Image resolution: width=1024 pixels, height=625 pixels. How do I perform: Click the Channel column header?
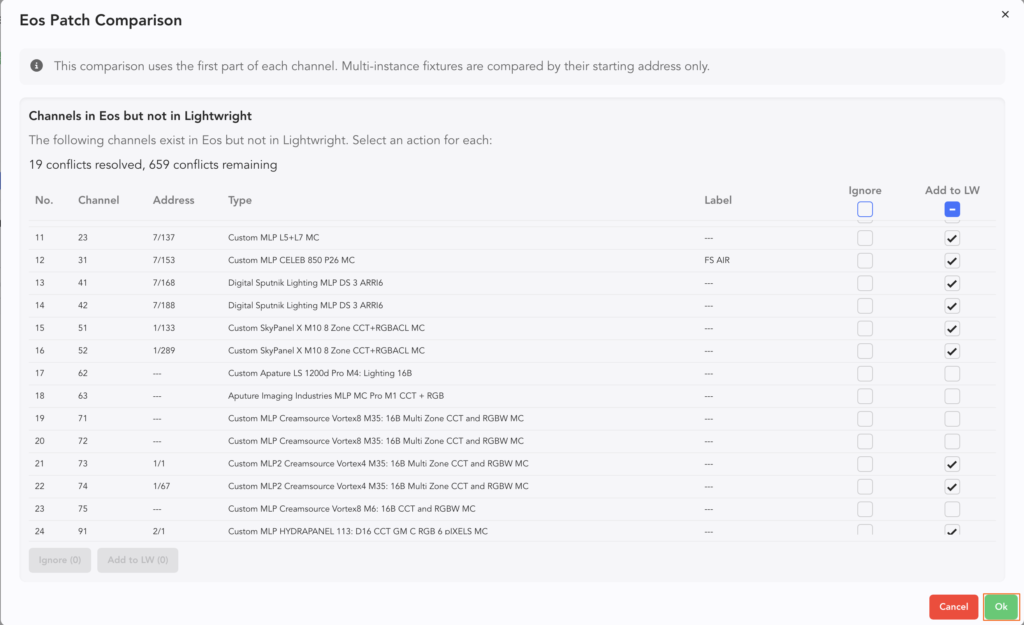pos(98,200)
